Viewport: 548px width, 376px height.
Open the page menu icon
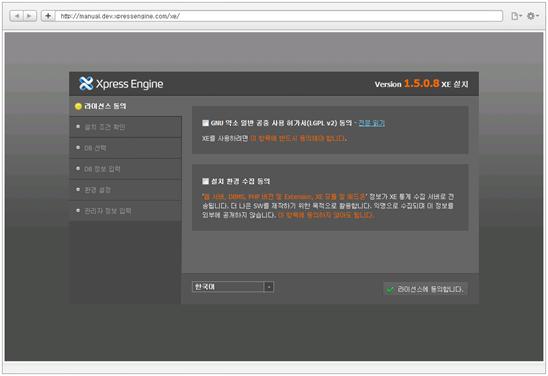point(516,16)
